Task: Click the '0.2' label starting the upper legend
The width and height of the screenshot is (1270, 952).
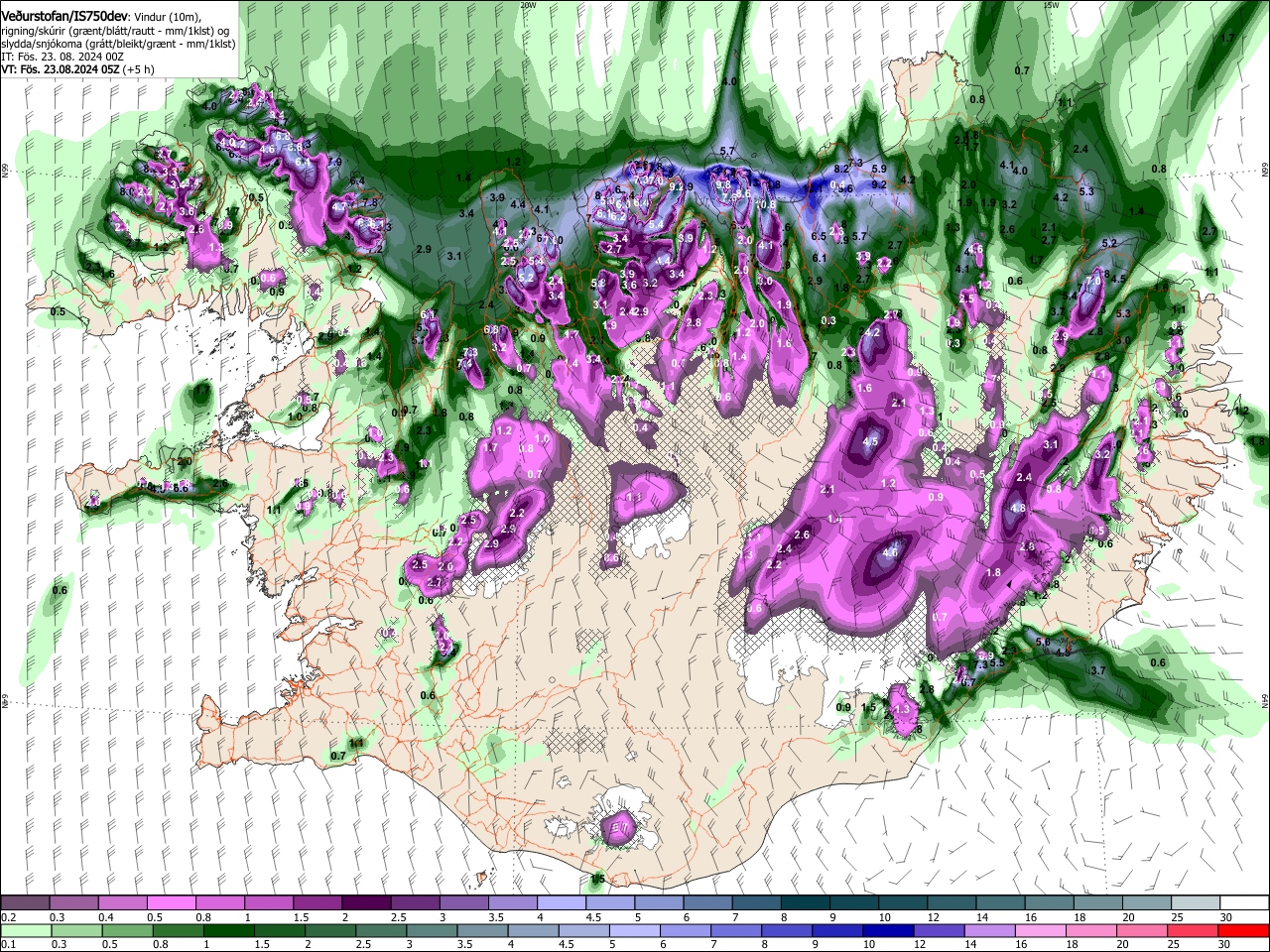Action: (x=7, y=916)
